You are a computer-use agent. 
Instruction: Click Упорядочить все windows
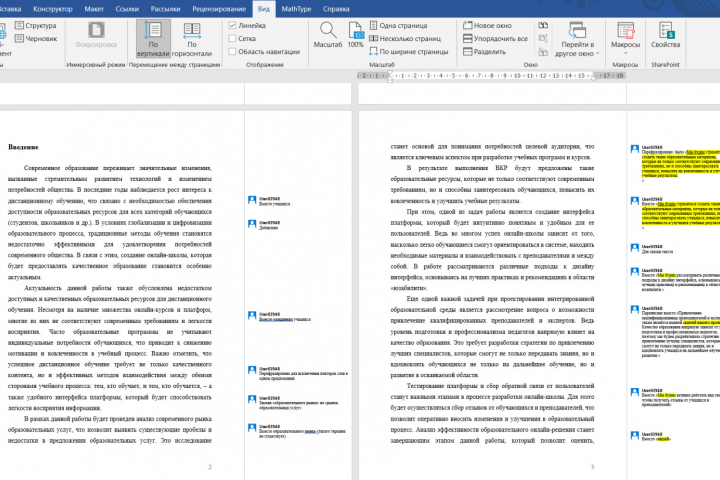(495, 39)
